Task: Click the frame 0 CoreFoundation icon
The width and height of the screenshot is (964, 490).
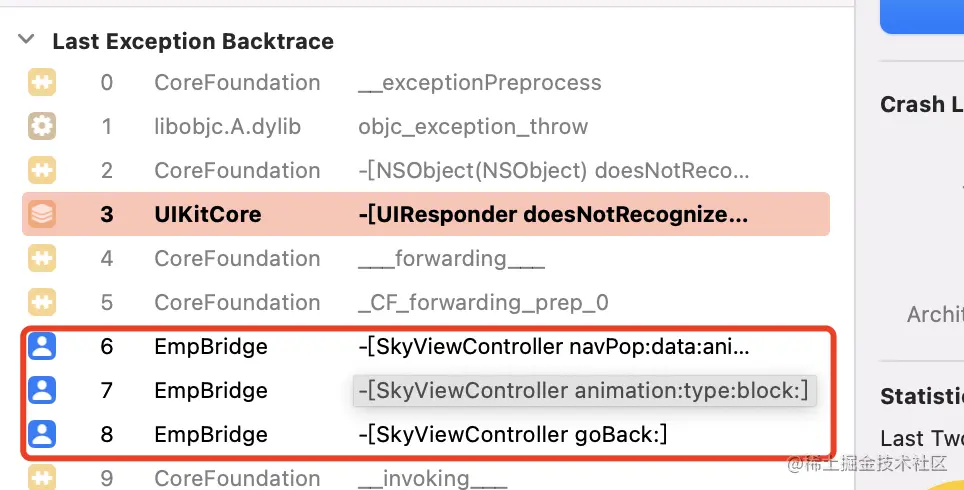Action: pos(42,83)
